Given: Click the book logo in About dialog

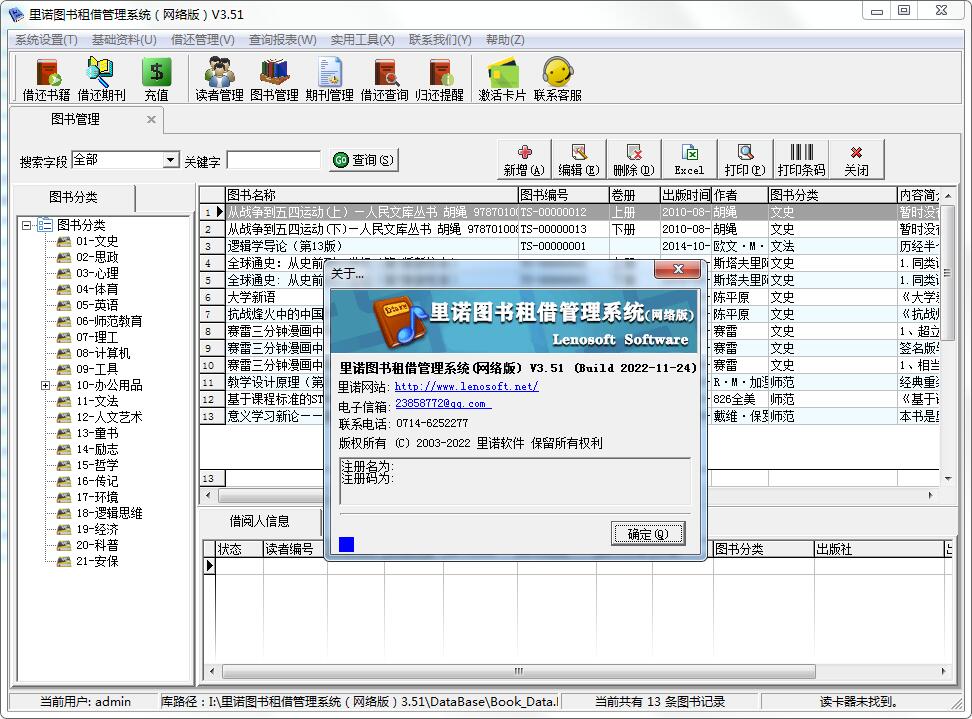Looking at the screenshot, I should (x=400, y=320).
